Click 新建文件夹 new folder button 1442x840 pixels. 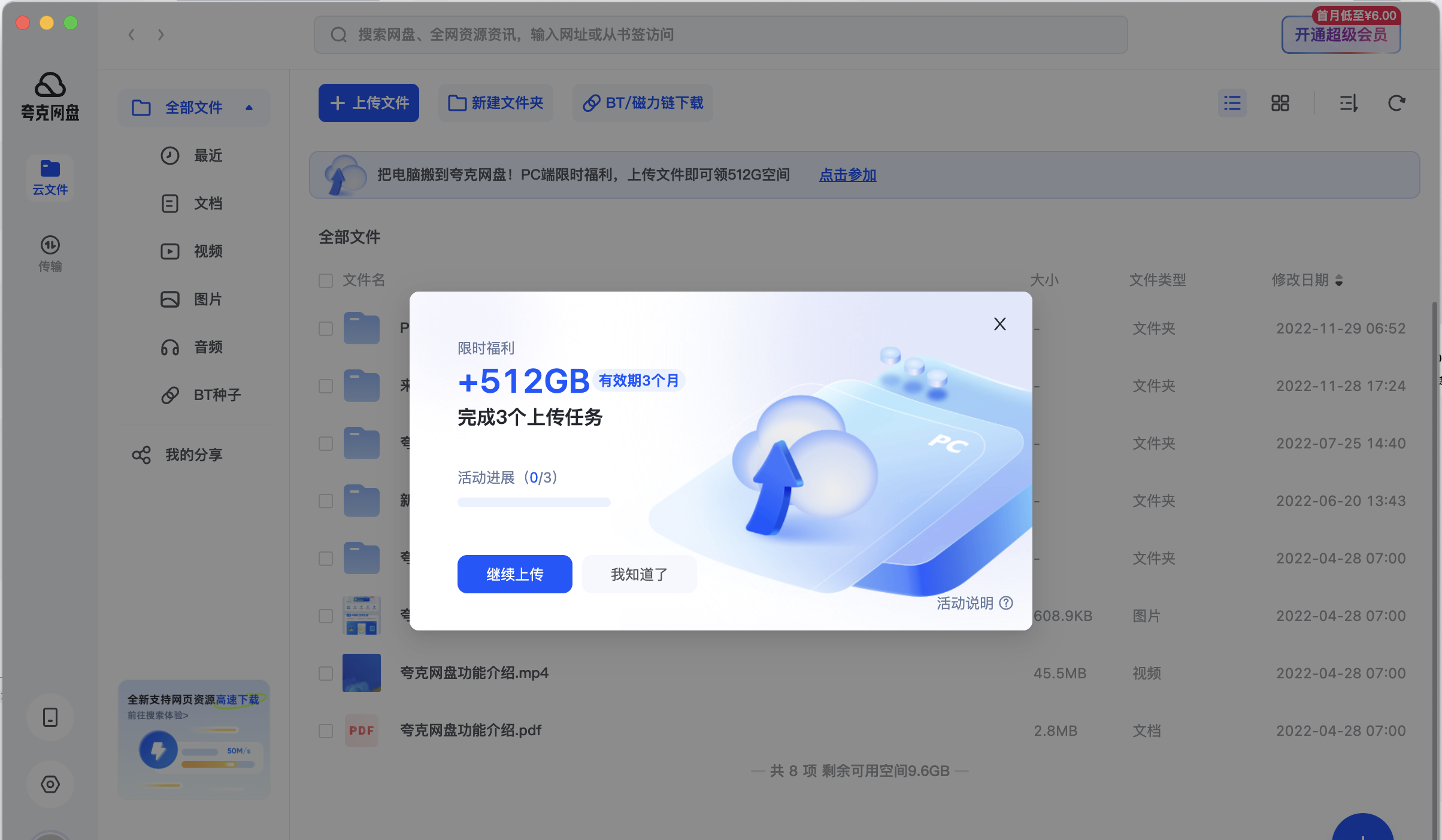pos(496,103)
